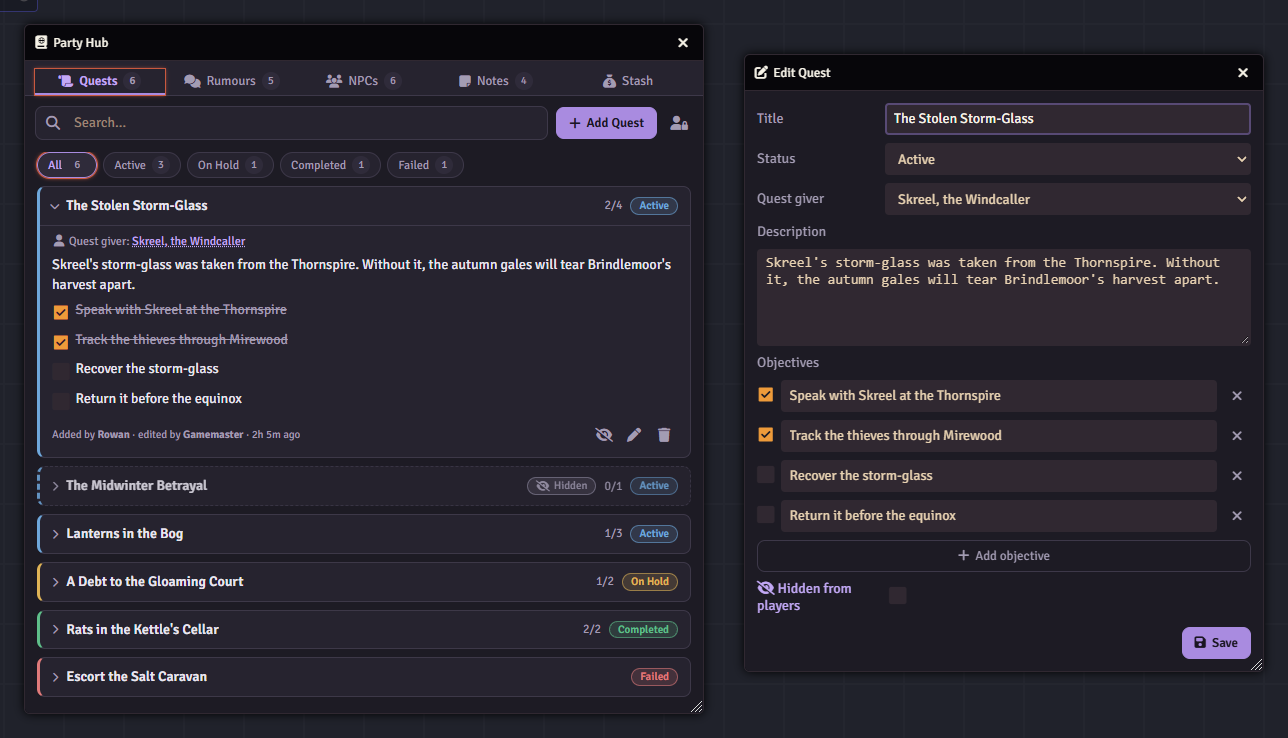
Task: Uncheck 'Speak with Skreel' in quest list
Action: pos(61,312)
